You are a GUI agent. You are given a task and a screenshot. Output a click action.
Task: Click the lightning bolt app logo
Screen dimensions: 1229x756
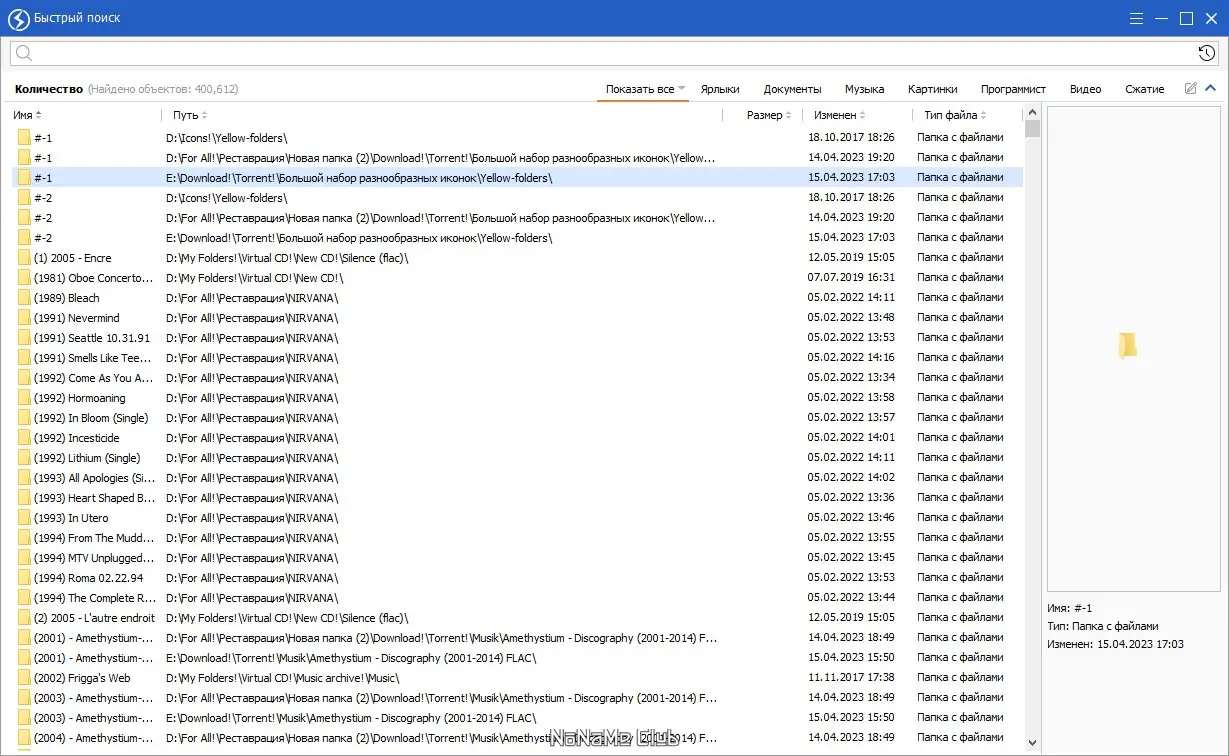pos(18,18)
